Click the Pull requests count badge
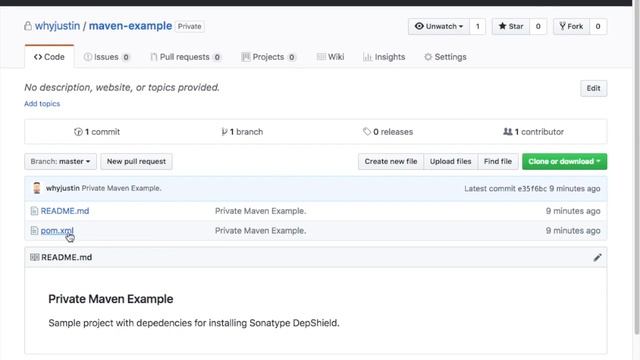The width and height of the screenshot is (640, 360). [217, 57]
